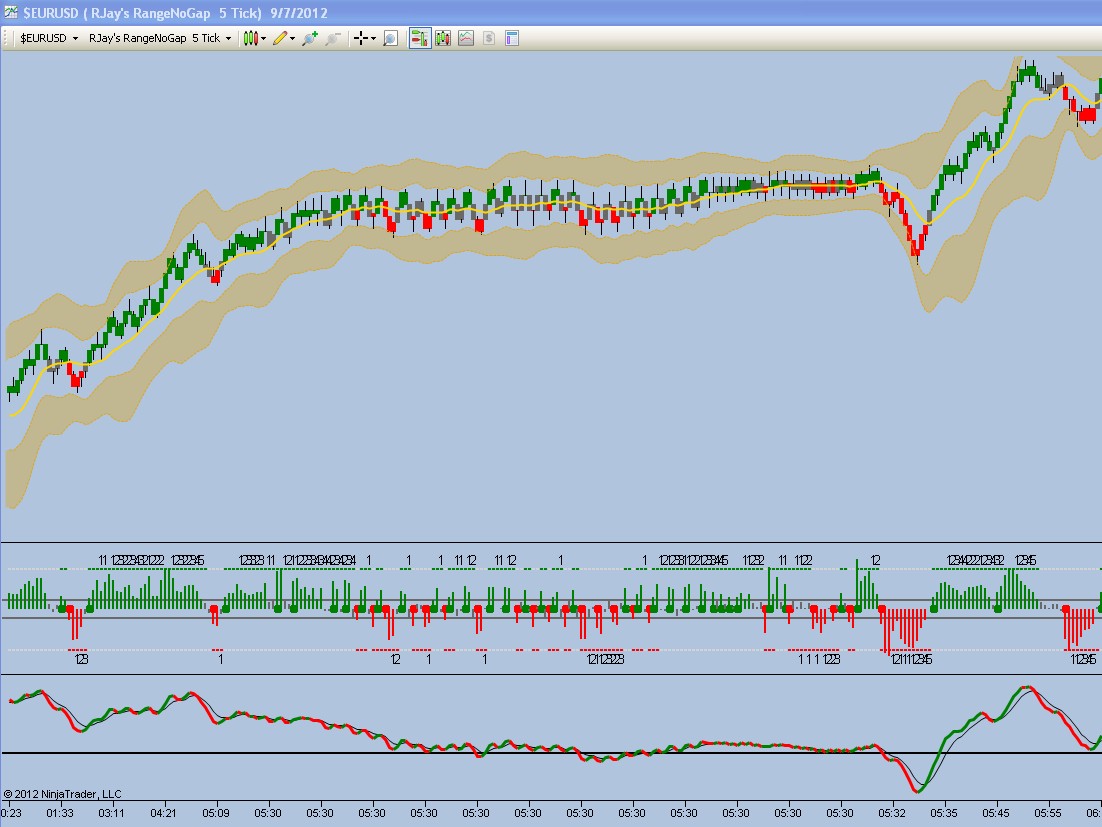The width and height of the screenshot is (1102, 827).
Task: Click the 05:35 time axis label
Action: [x=944, y=813]
